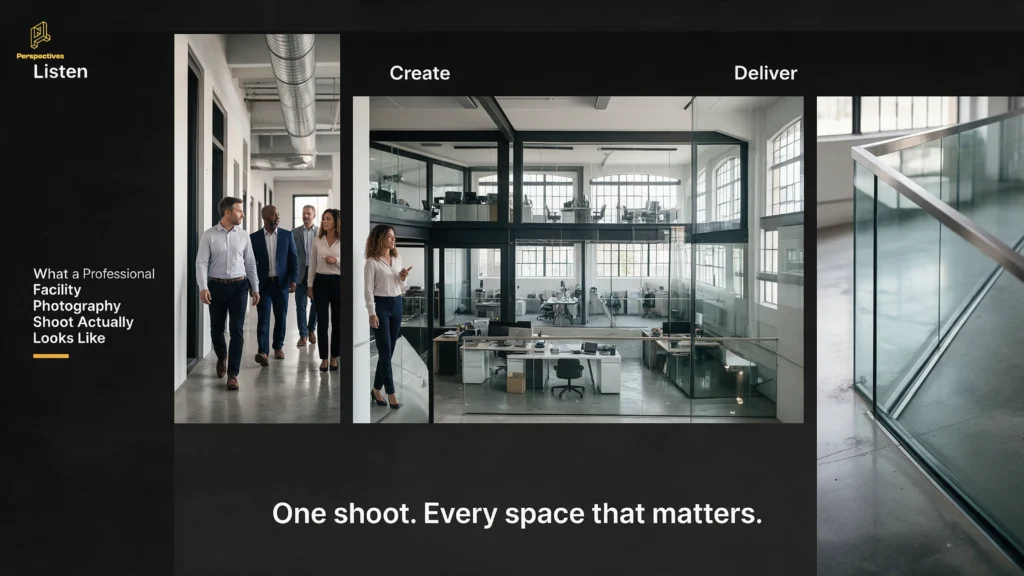
Task: Click the Perspectives brand name text
Action: click(40, 56)
